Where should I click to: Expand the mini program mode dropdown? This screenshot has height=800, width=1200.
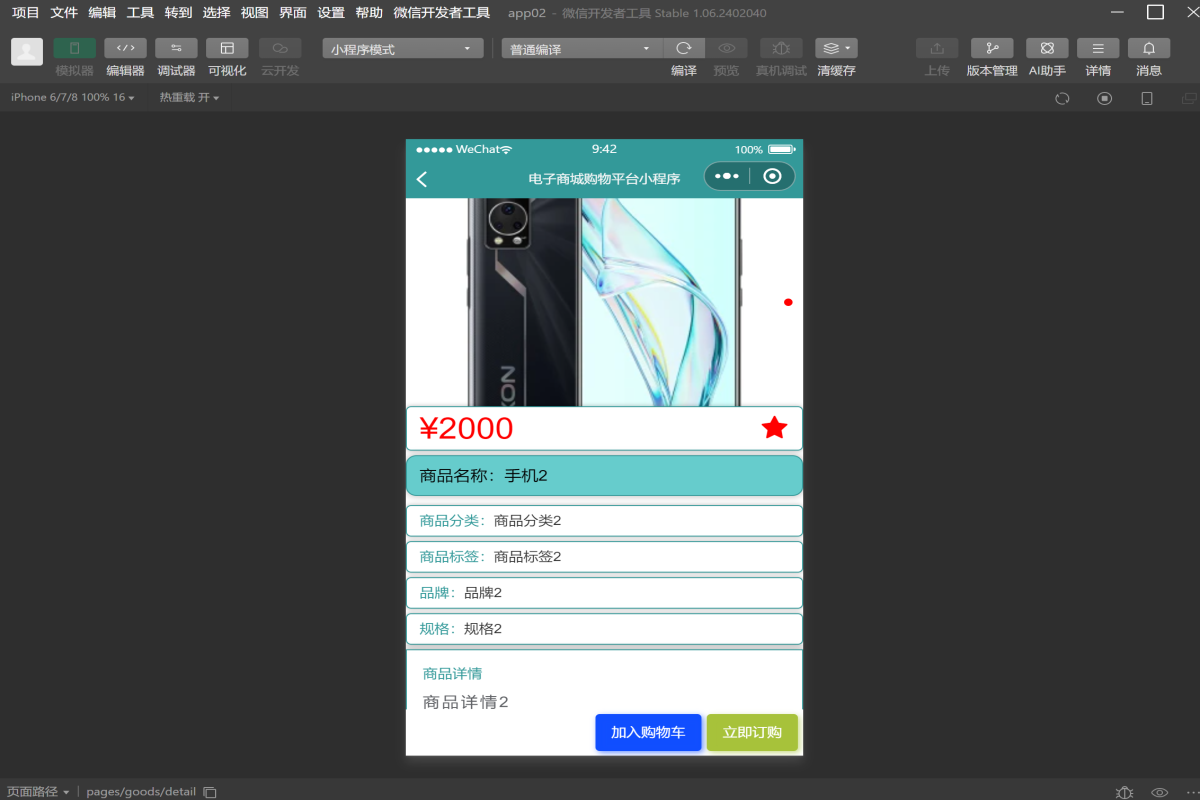coord(402,49)
